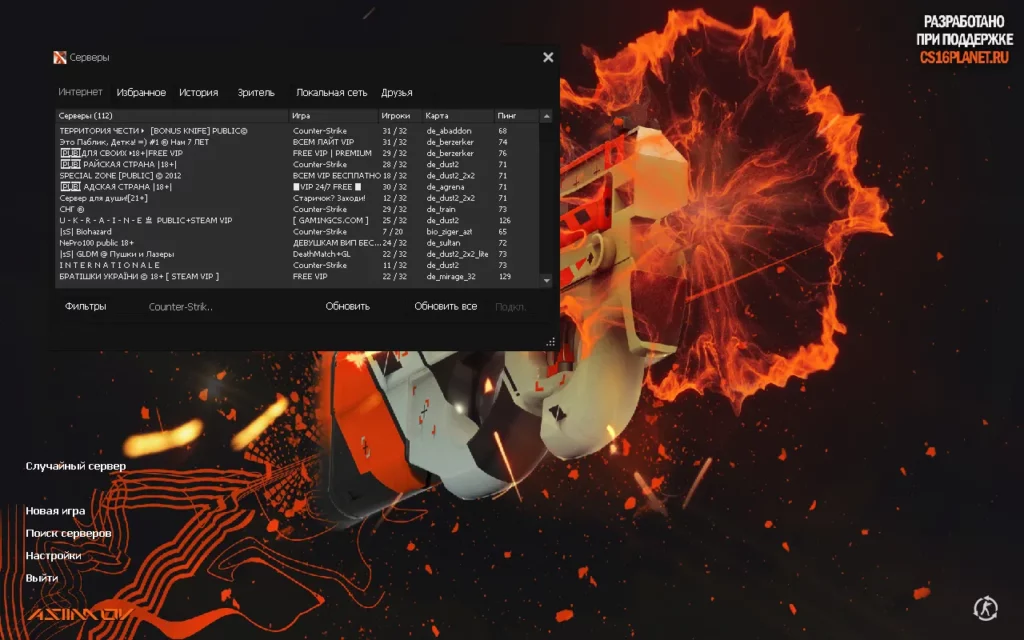
Task: Click the server list scroll-up arrow
Action: [546, 116]
